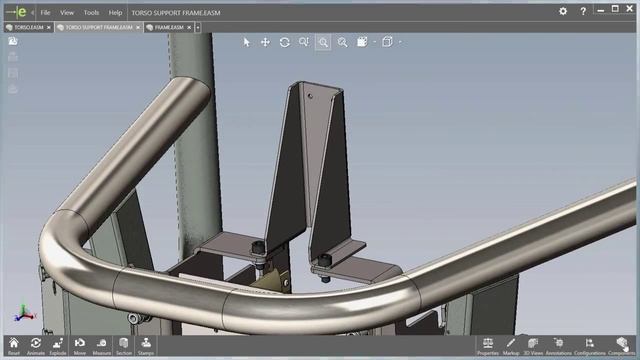640x360 pixels.
Task: Click the open file icon in left sidebar
Action: pos(13,41)
